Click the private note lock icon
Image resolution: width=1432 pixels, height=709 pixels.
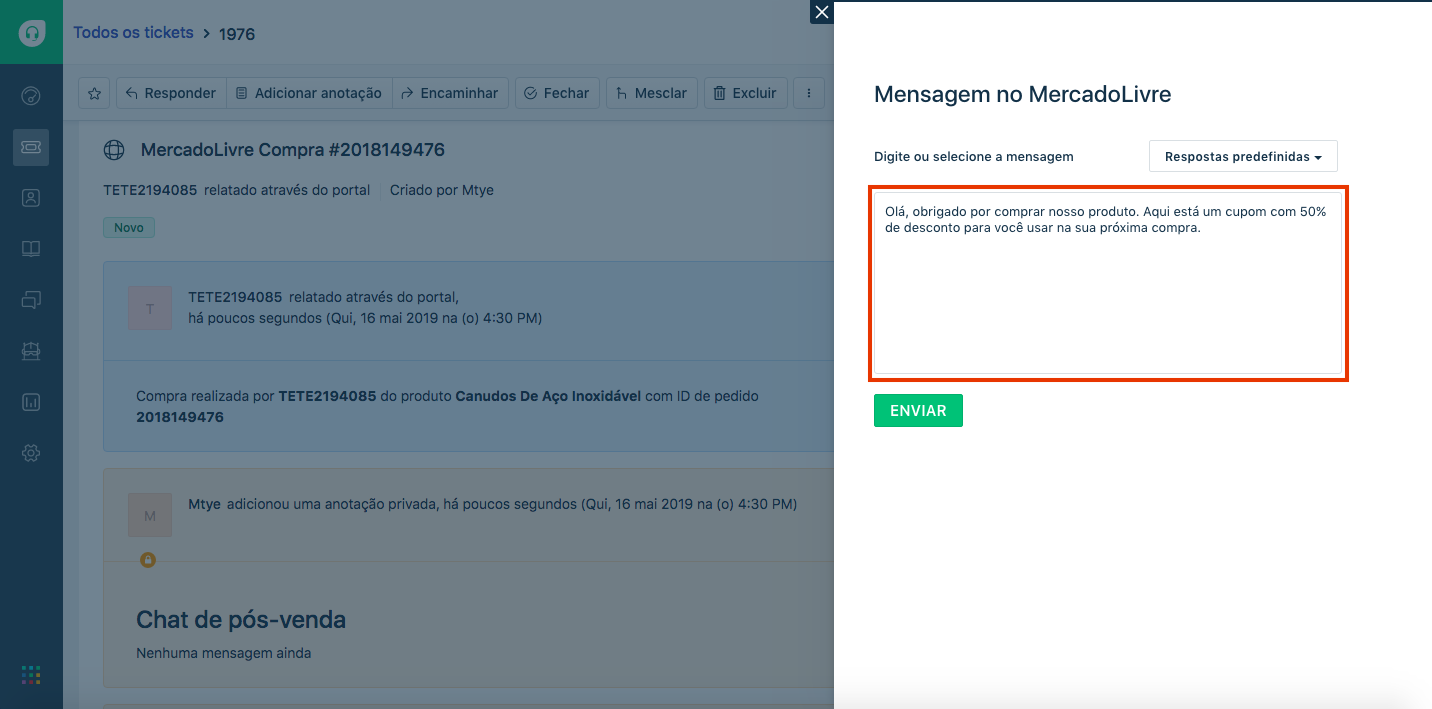point(148,560)
